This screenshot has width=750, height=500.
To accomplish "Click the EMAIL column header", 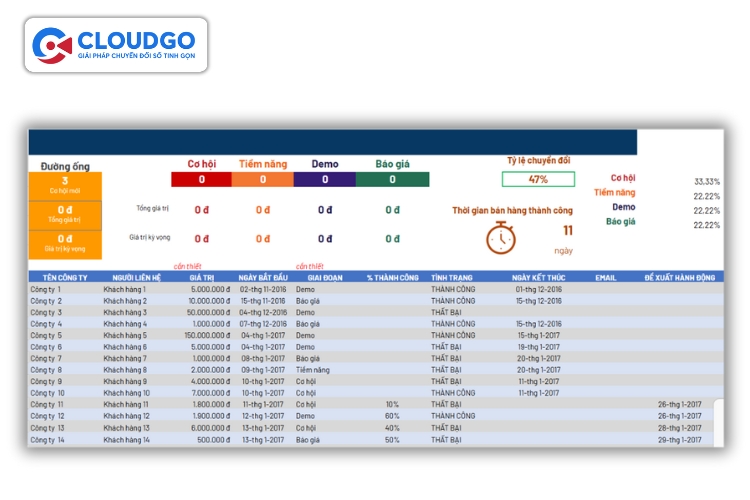I will [x=606, y=277].
